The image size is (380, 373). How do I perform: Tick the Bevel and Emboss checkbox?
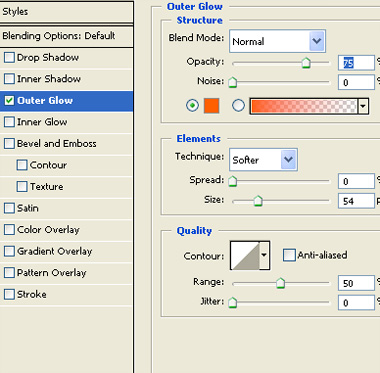click(9, 143)
